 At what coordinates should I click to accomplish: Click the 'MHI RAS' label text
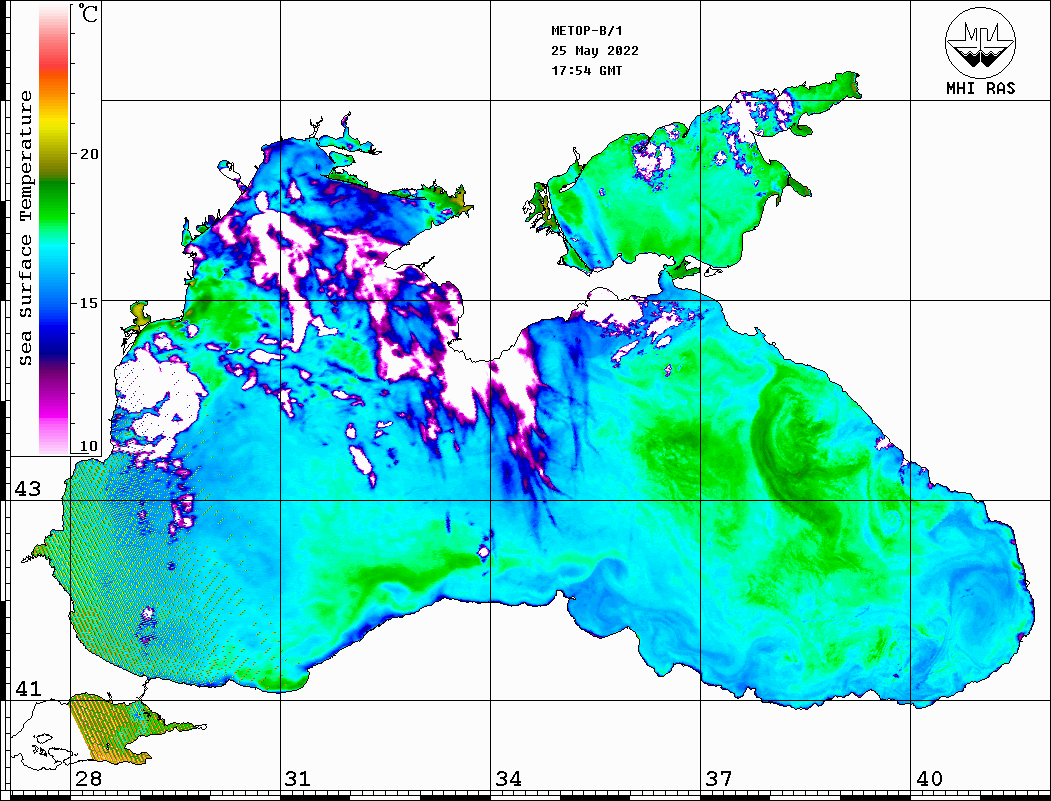(981, 88)
